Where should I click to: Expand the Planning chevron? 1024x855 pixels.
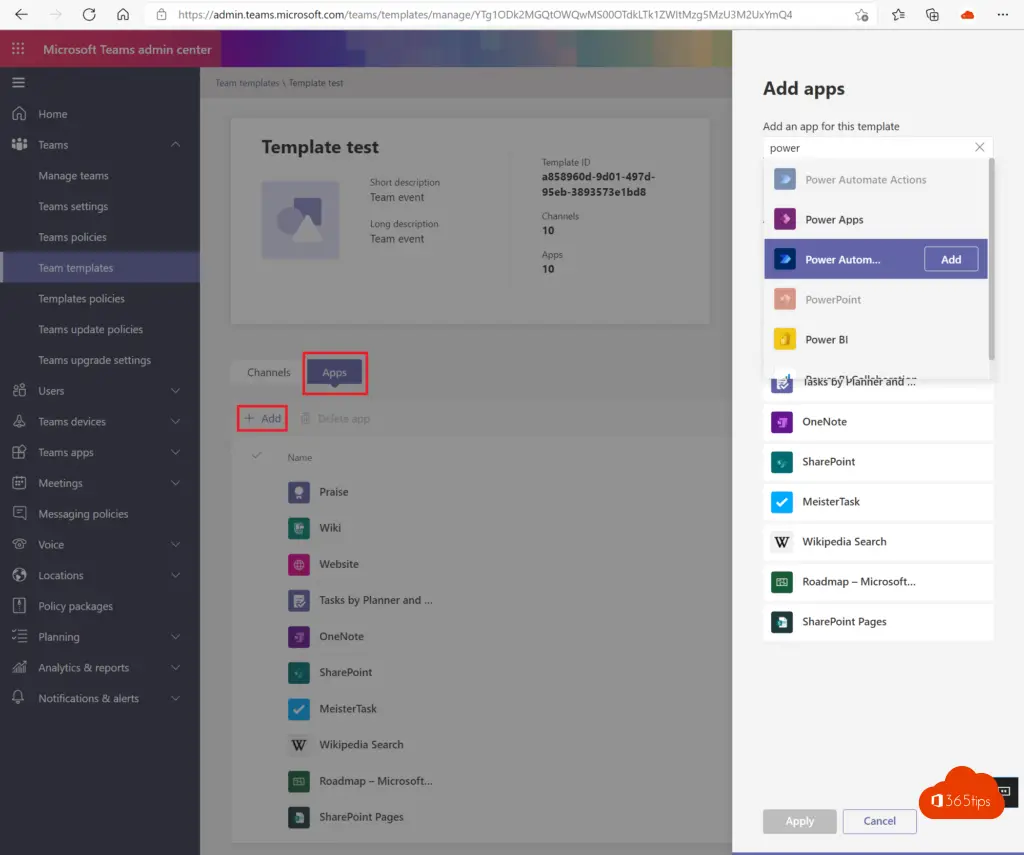tap(175, 636)
